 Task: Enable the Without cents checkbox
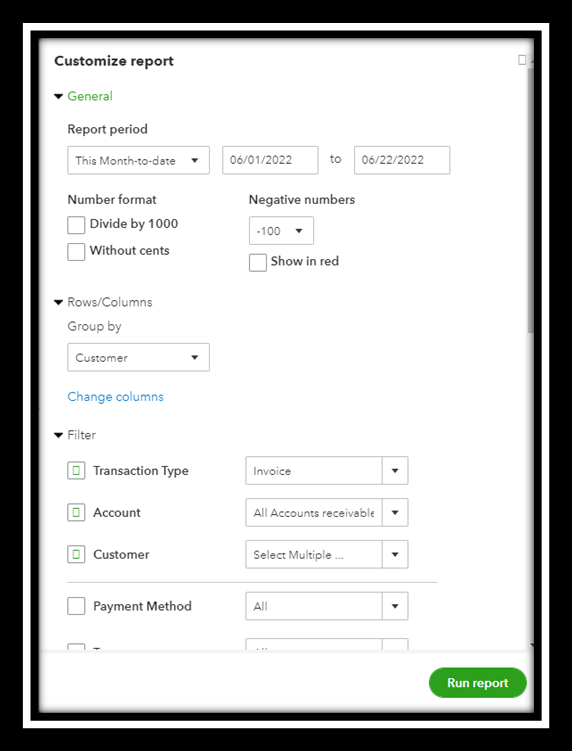point(76,251)
